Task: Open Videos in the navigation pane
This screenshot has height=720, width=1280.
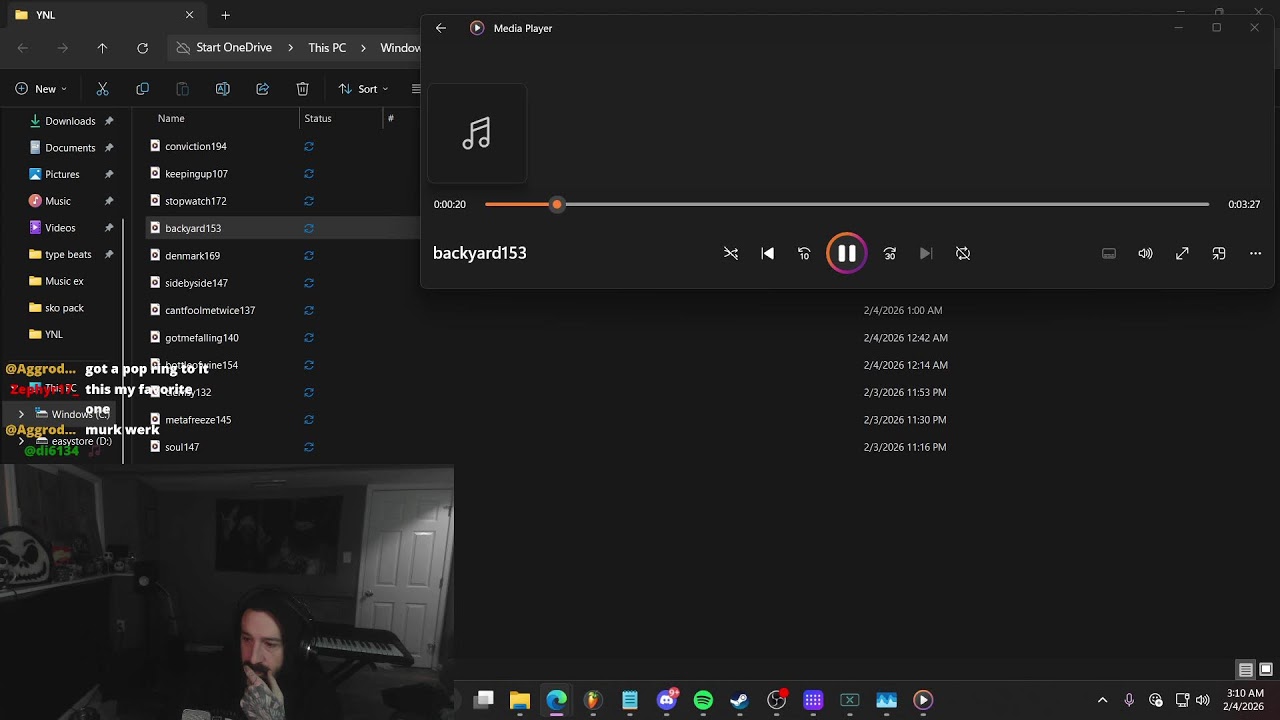Action: click(60, 228)
